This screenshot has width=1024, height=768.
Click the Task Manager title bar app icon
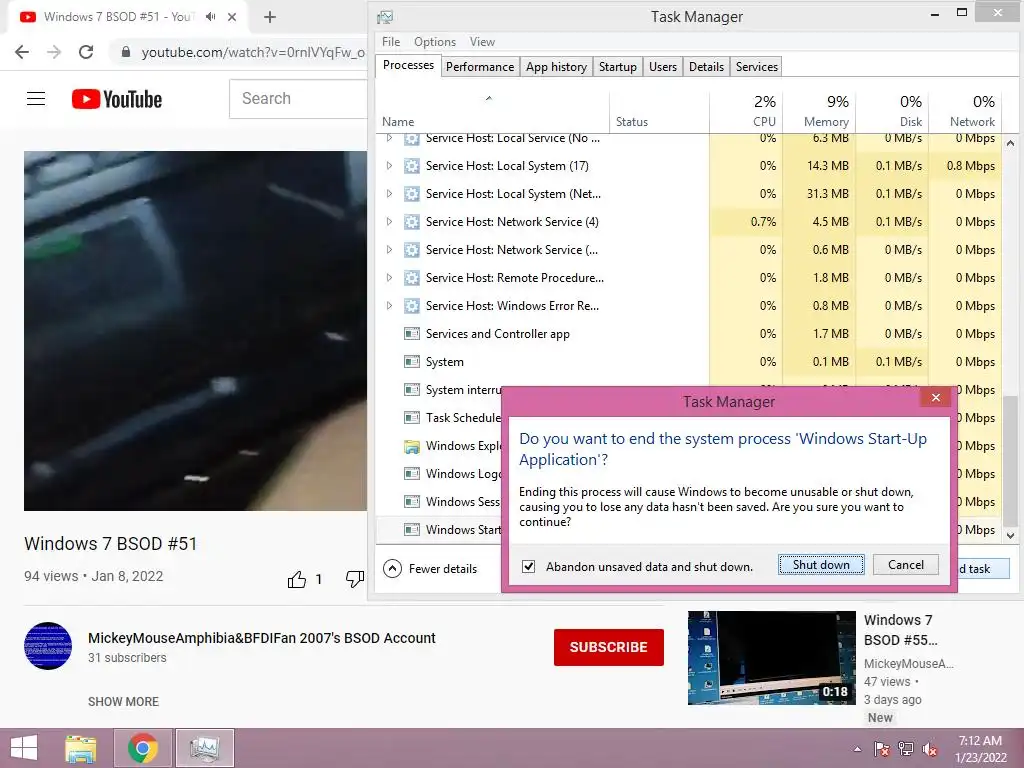(385, 17)
